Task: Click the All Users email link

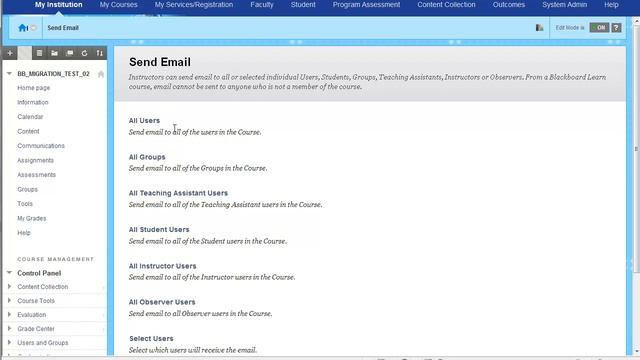Action: pos(144,121)
